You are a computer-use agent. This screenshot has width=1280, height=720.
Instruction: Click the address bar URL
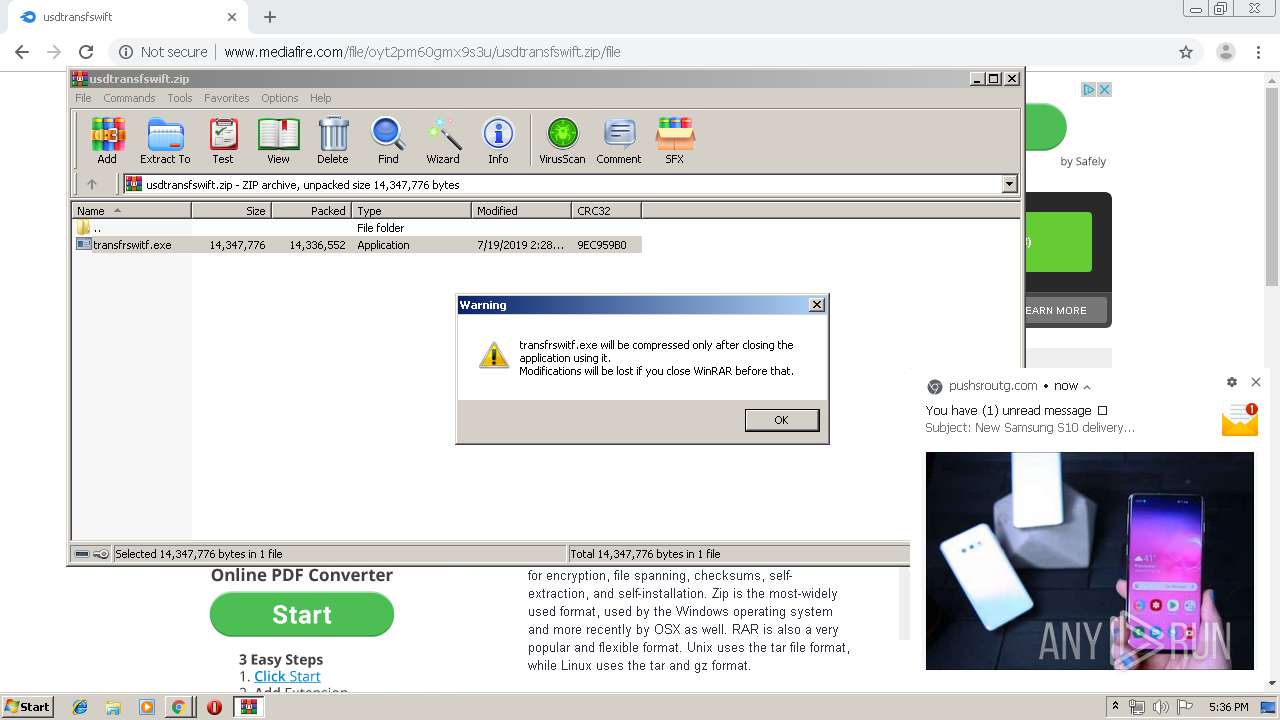pyautogui.click(x=422, y=52)
